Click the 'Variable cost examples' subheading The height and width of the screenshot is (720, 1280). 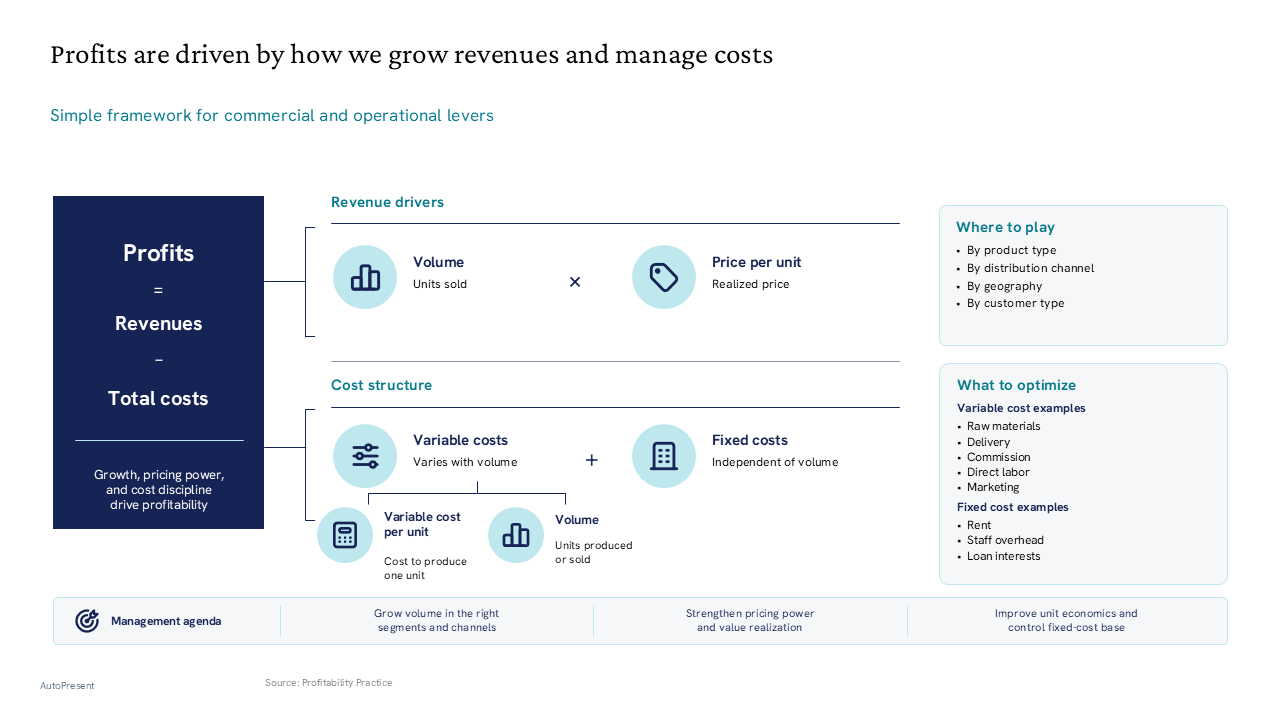[1021, 408]
